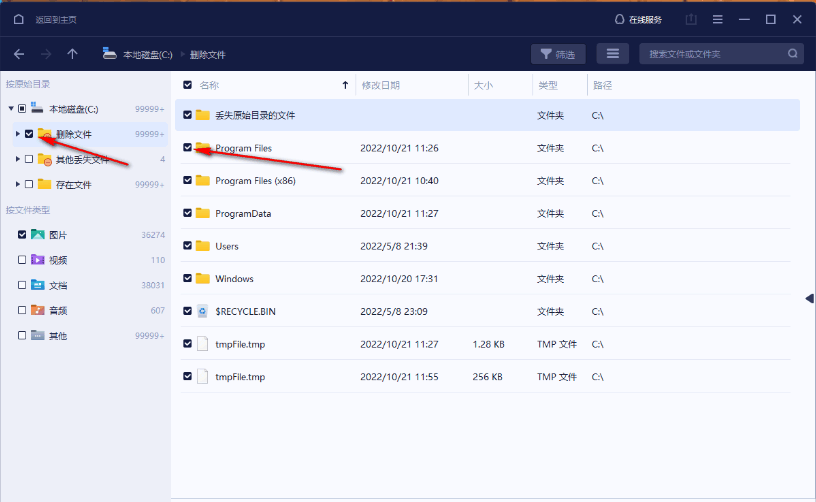Uncheck the Windows folder checkbox
The image size is (816, 502).
click(x=188, y=278)
